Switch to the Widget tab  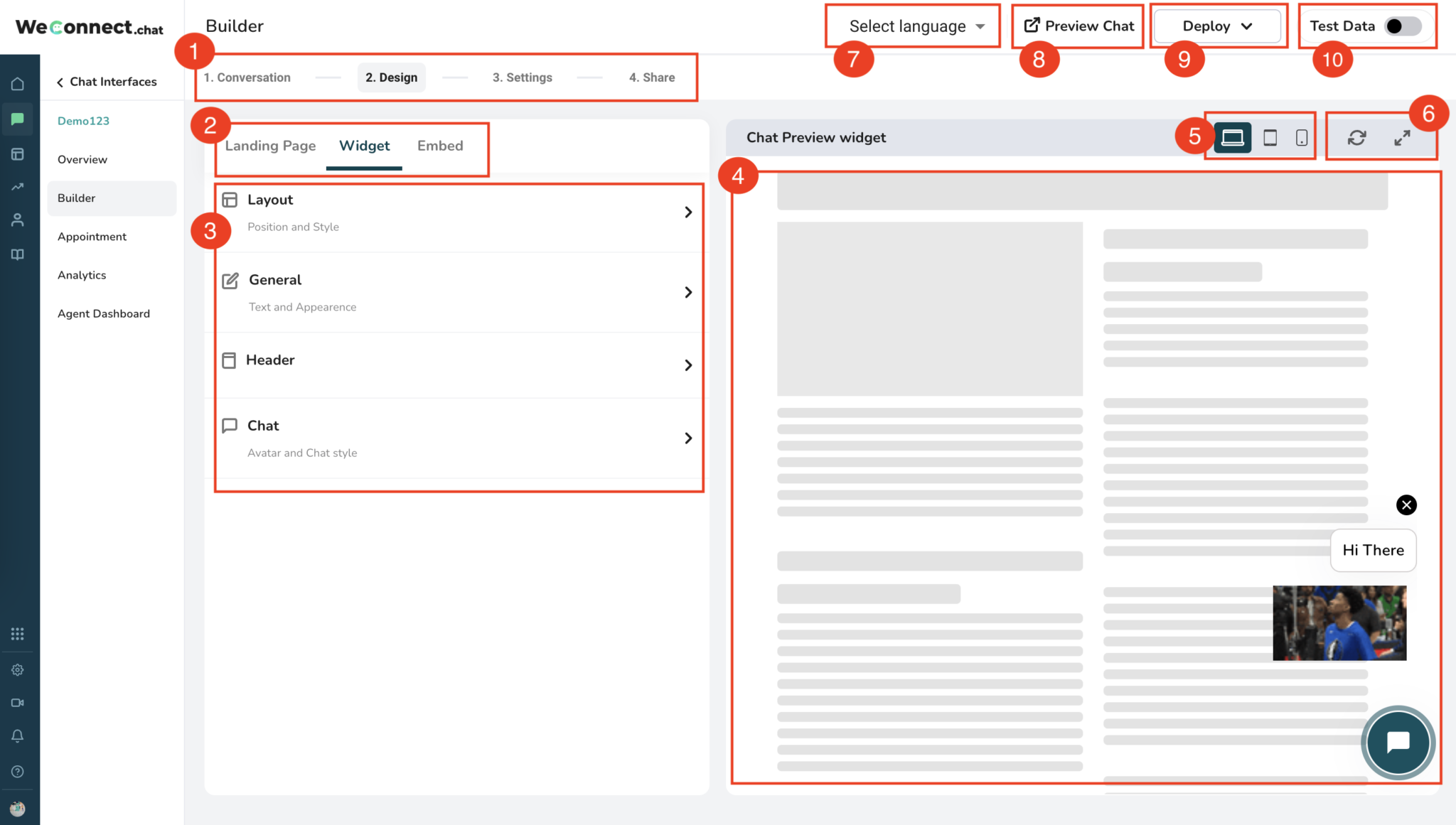(365, 146)
